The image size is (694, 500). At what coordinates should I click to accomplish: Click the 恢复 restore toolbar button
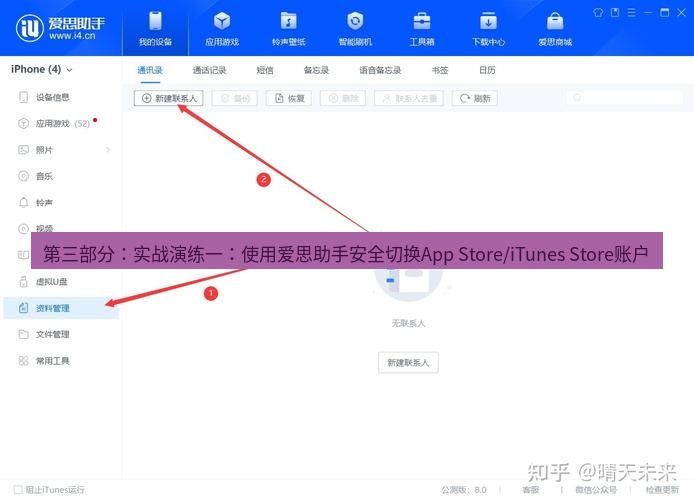tap(289, 98)
